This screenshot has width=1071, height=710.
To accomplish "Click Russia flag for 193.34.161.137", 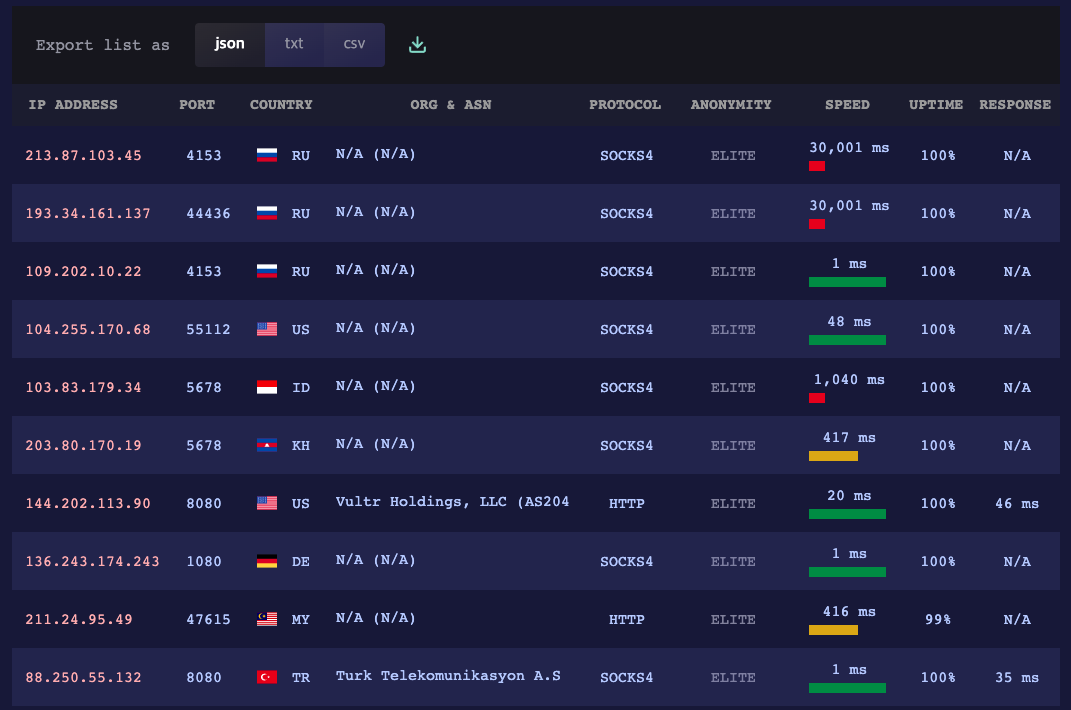I will (267, 213).
